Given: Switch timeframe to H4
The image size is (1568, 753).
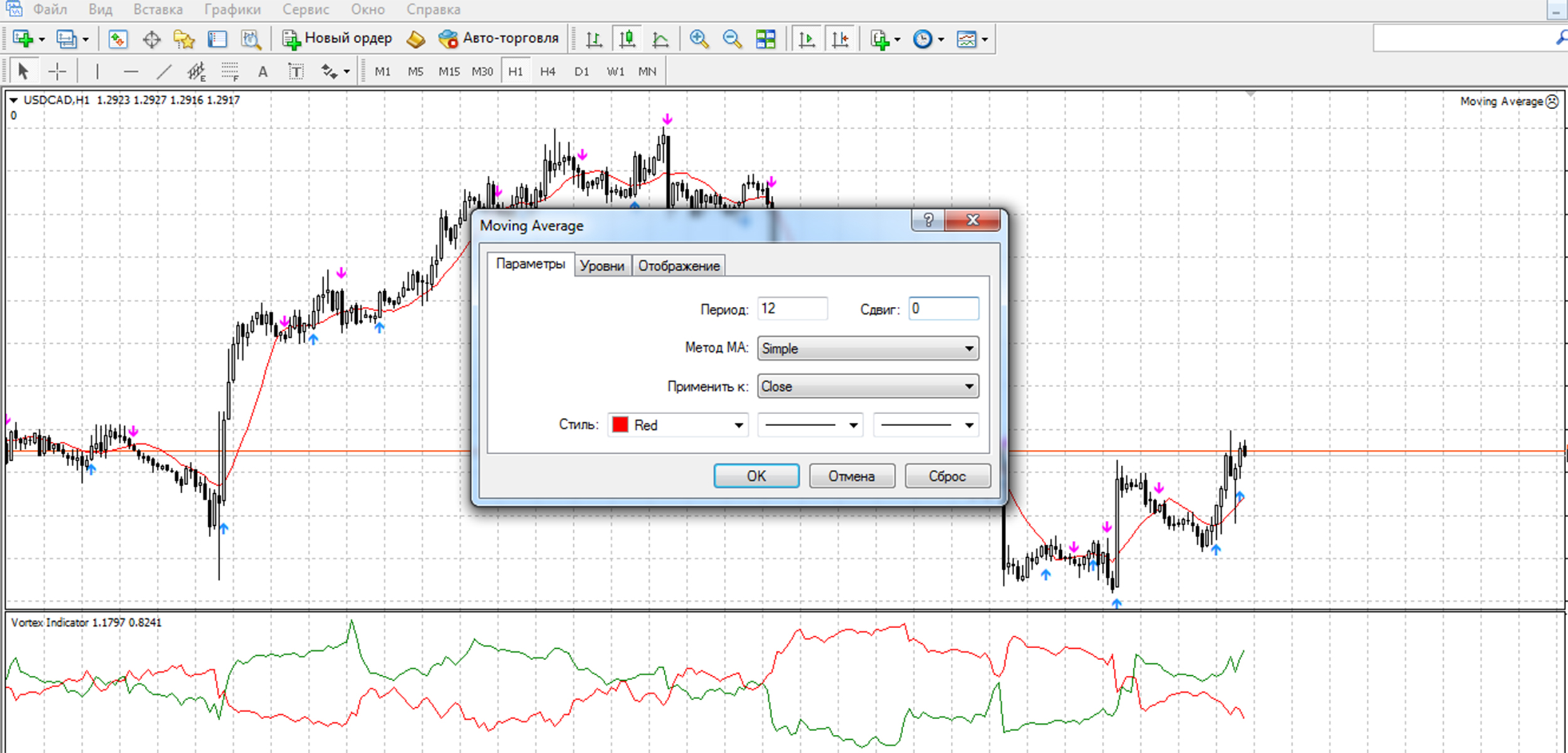Looking at the screenshot, I should 548,72.
